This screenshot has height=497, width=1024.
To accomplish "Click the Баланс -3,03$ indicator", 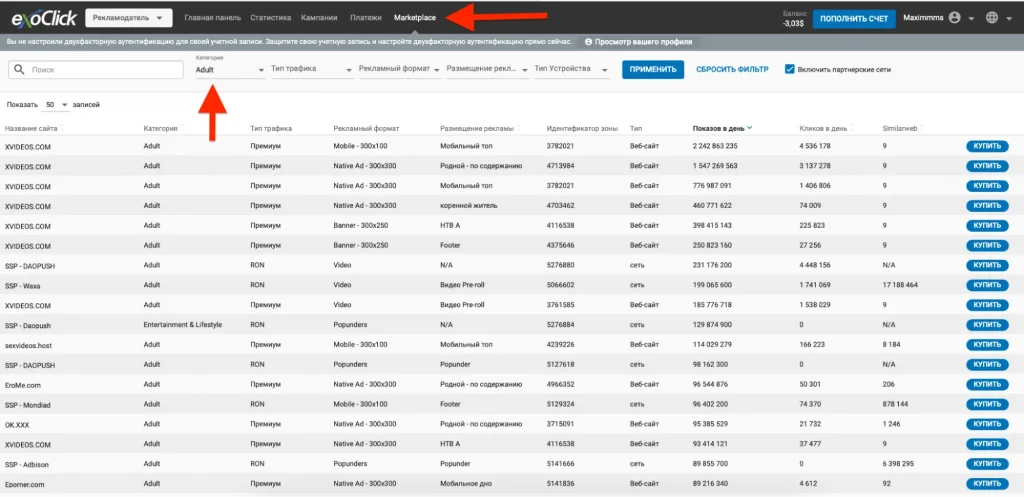I will [793, 18].
